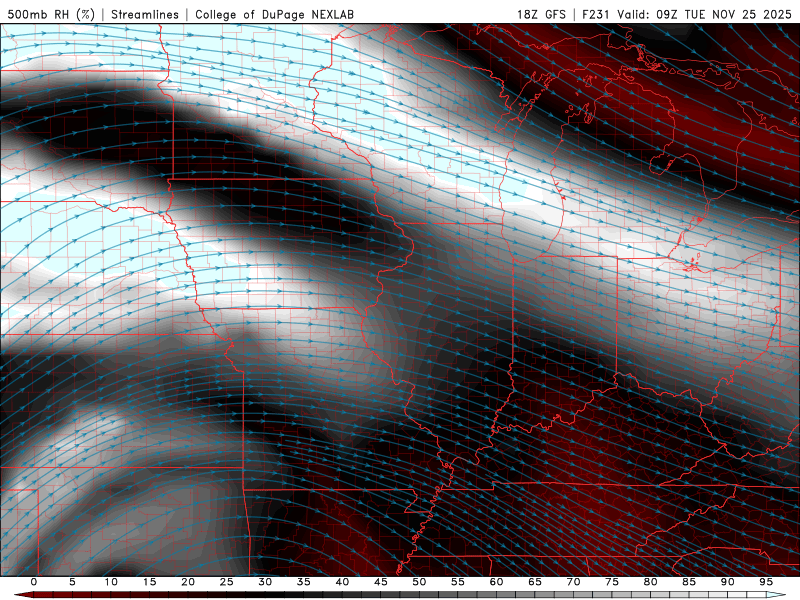Click the '60' value on color scale

pos(496,582)
